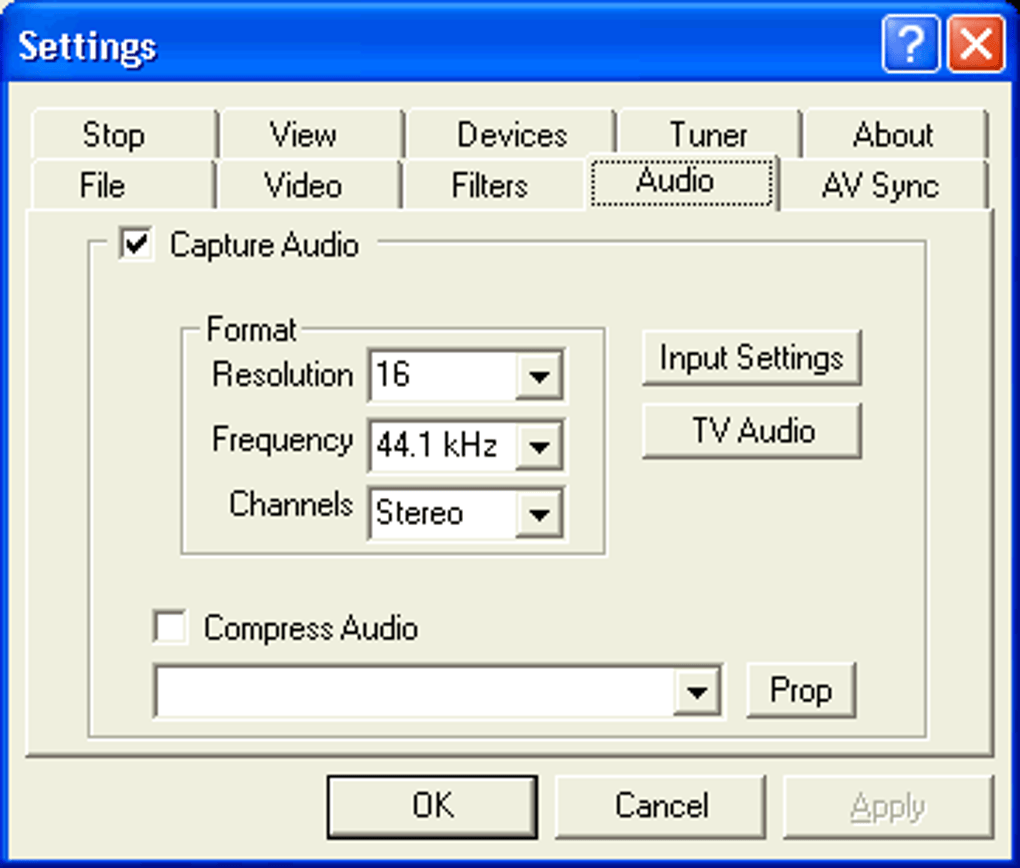The width and height of the screenshot is (1020, 868).
Task: Select the File tab
Action: (x=122, y=185)
